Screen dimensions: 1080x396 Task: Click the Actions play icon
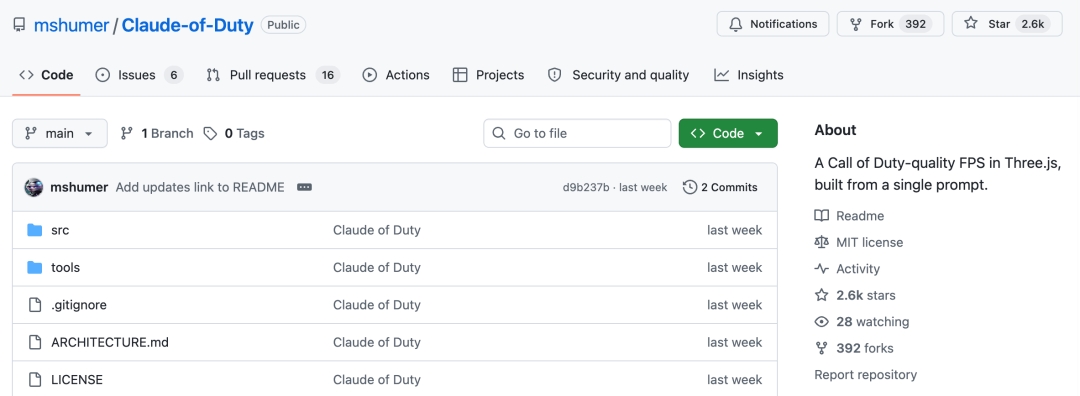point(370,75)
